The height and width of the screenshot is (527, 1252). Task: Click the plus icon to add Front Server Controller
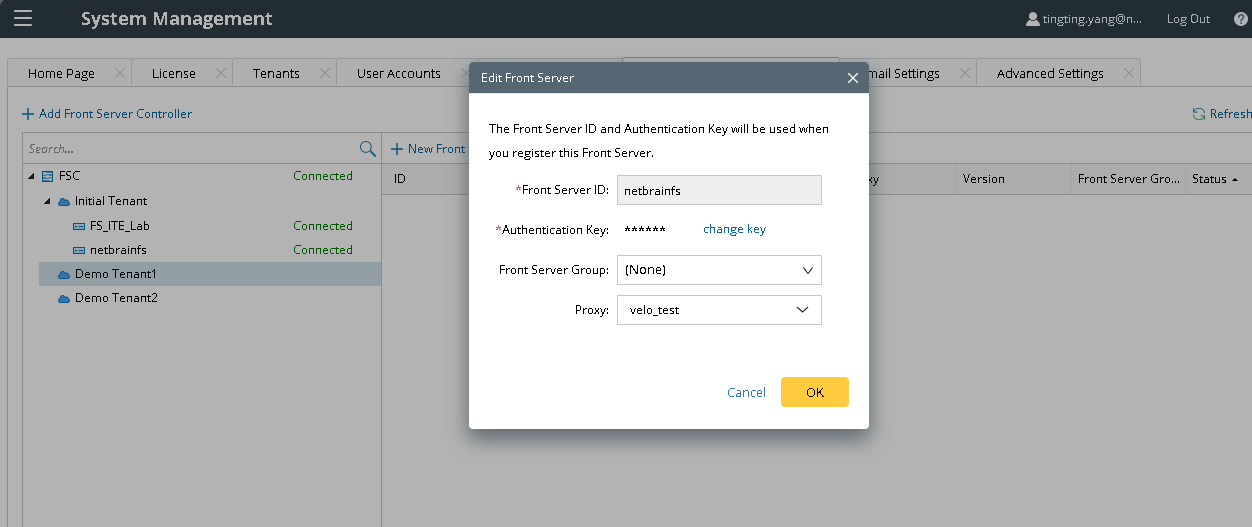click(28, 114)
